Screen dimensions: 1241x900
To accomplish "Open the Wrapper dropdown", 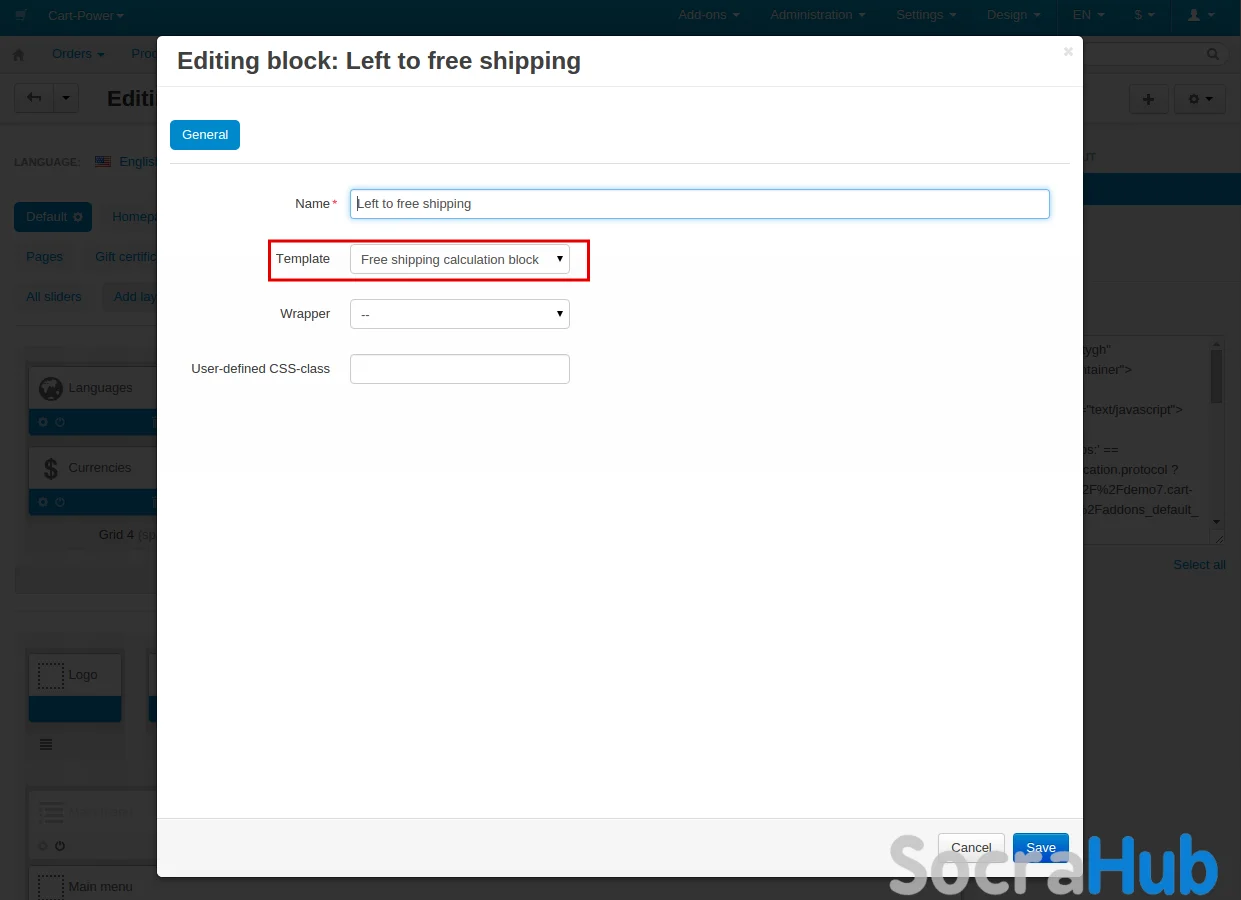I will 459,314.
